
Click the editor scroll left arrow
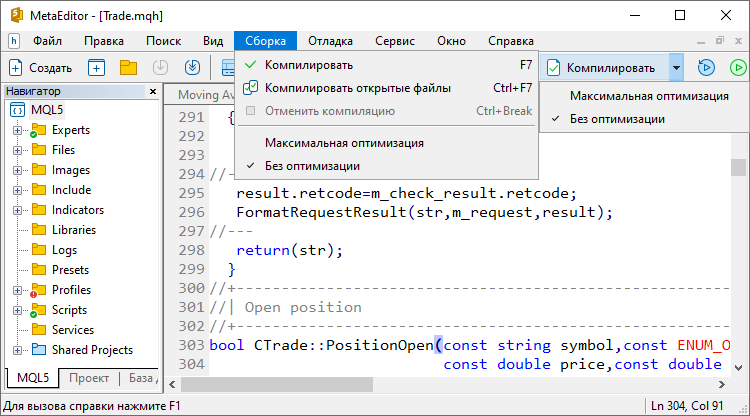172,384
